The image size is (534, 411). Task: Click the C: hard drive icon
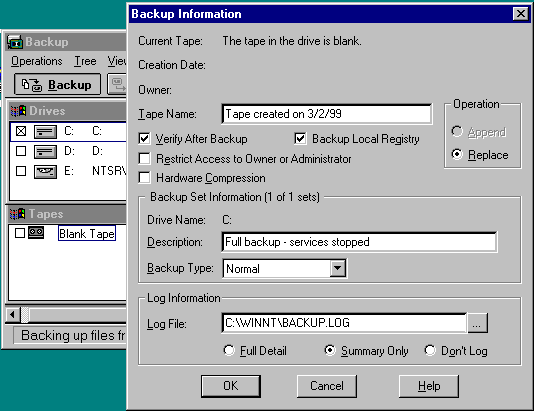click(45, 131)
